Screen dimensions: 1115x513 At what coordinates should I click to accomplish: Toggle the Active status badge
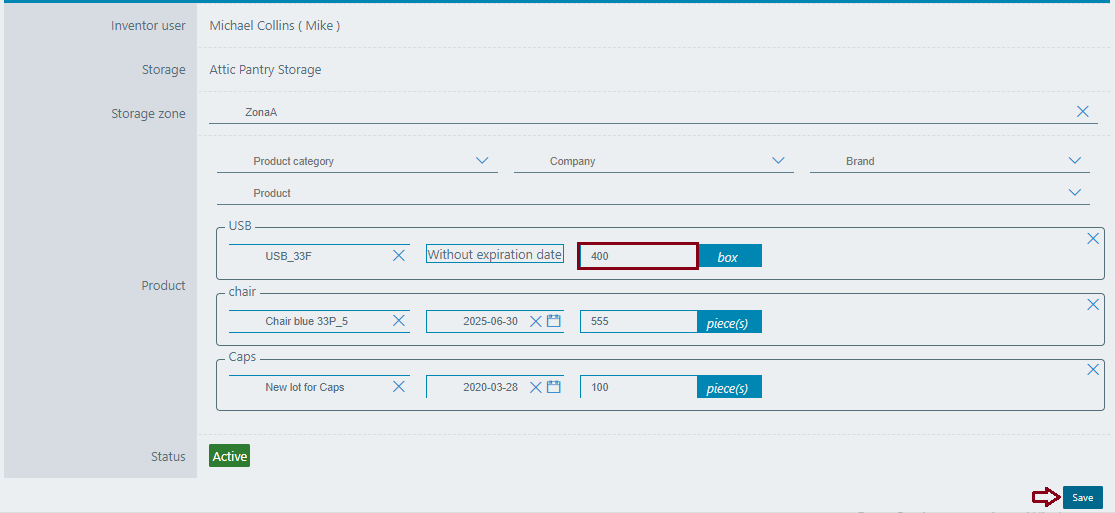pos(229,456)
